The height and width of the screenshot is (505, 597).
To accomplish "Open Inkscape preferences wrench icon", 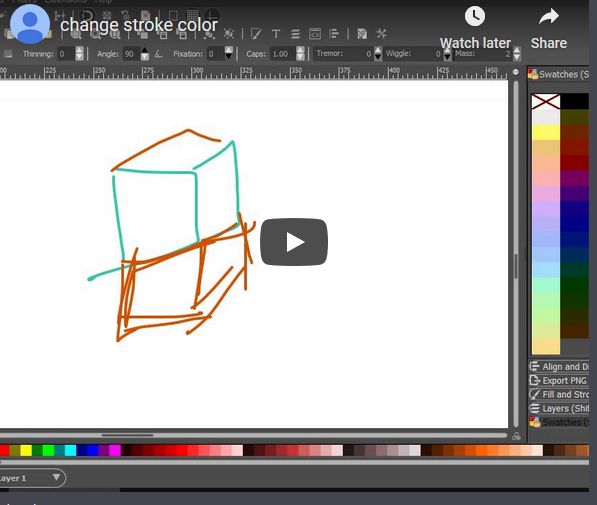I will (381, 34).
